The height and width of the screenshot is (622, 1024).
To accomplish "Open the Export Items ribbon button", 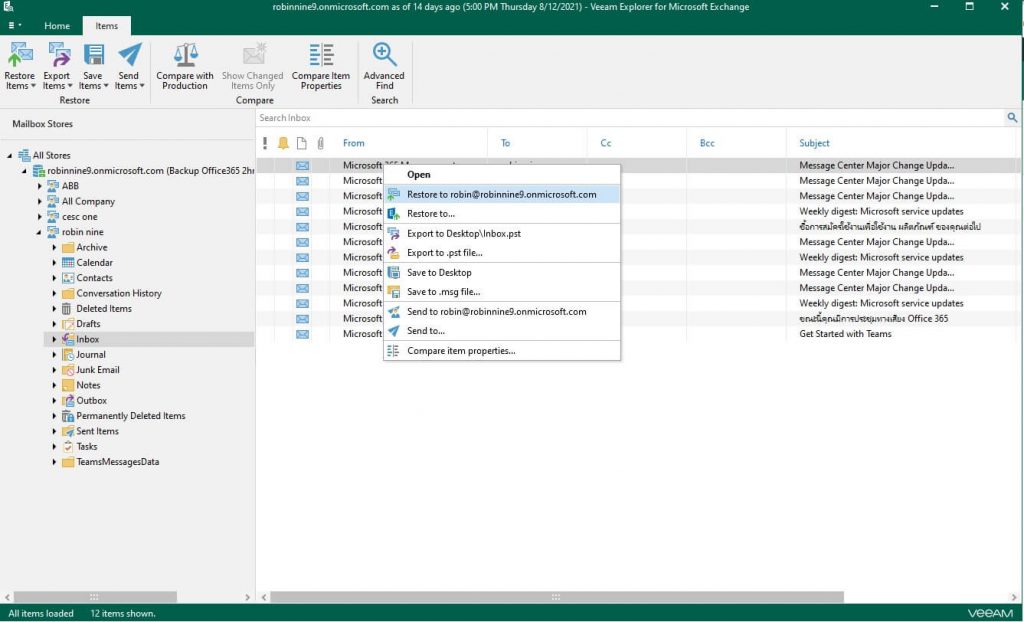I will click(57, 66).
